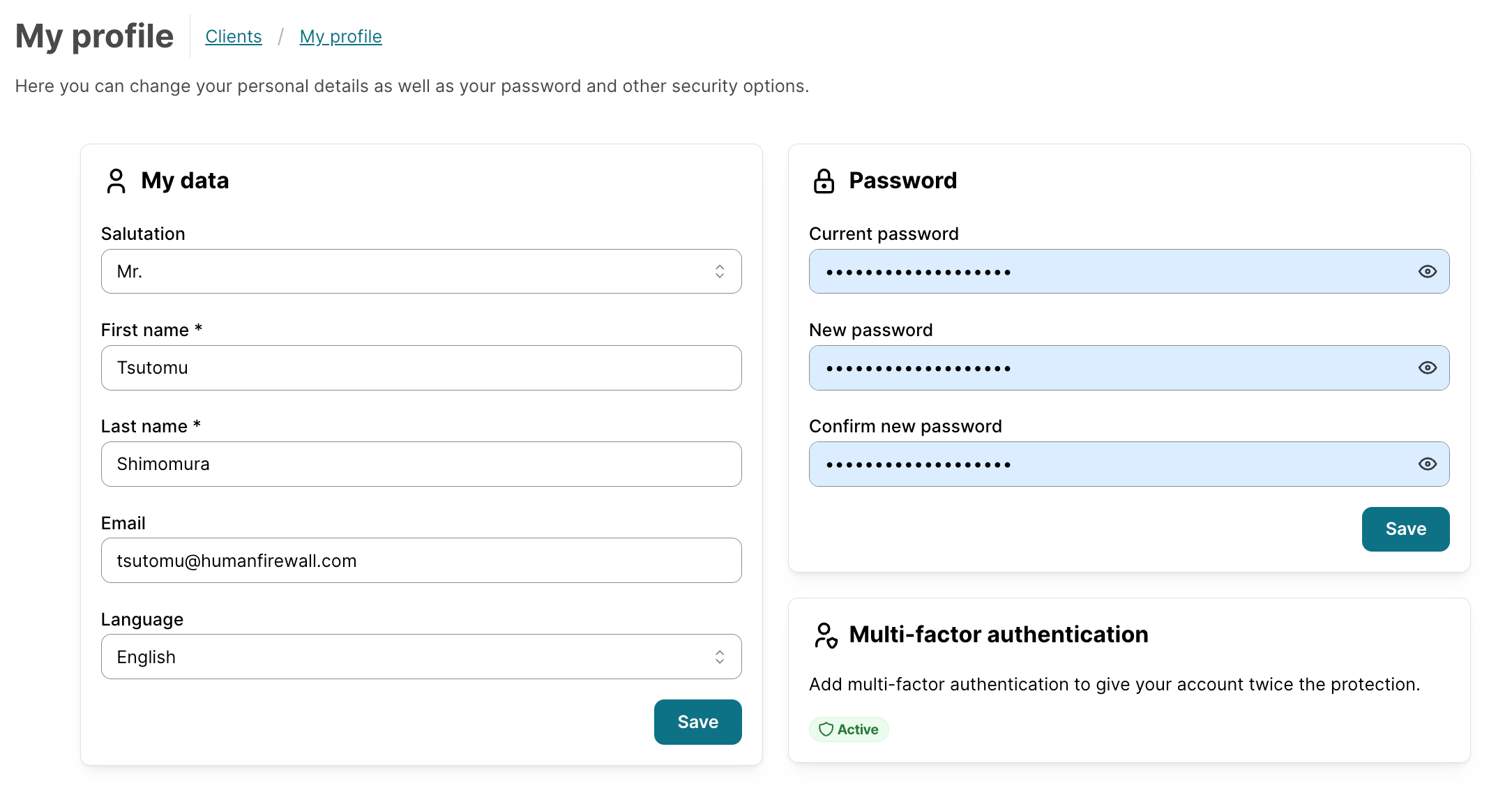Go to Clients breadcrumb link

click(234, 36)
